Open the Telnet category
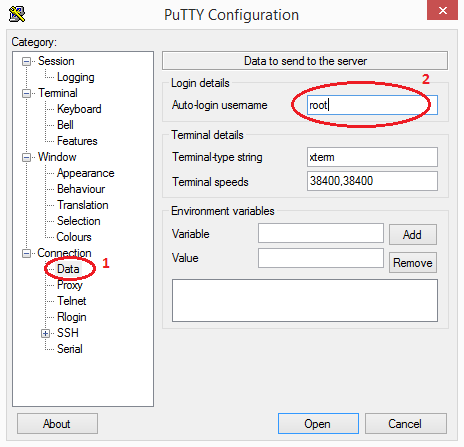The image size is (464, 447). tap(72, 301)
